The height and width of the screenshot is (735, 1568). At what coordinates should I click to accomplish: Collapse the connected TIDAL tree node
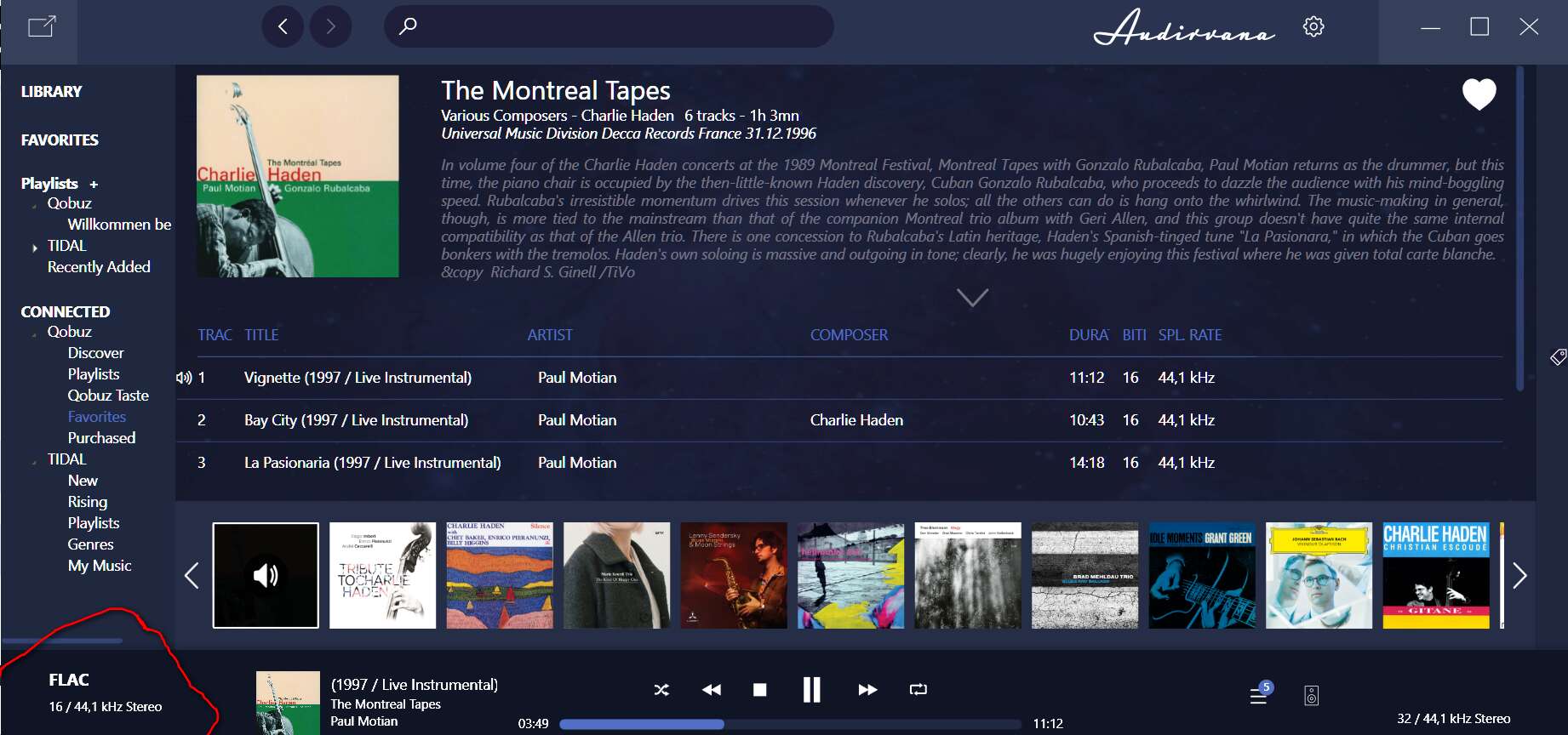(34, 461)
